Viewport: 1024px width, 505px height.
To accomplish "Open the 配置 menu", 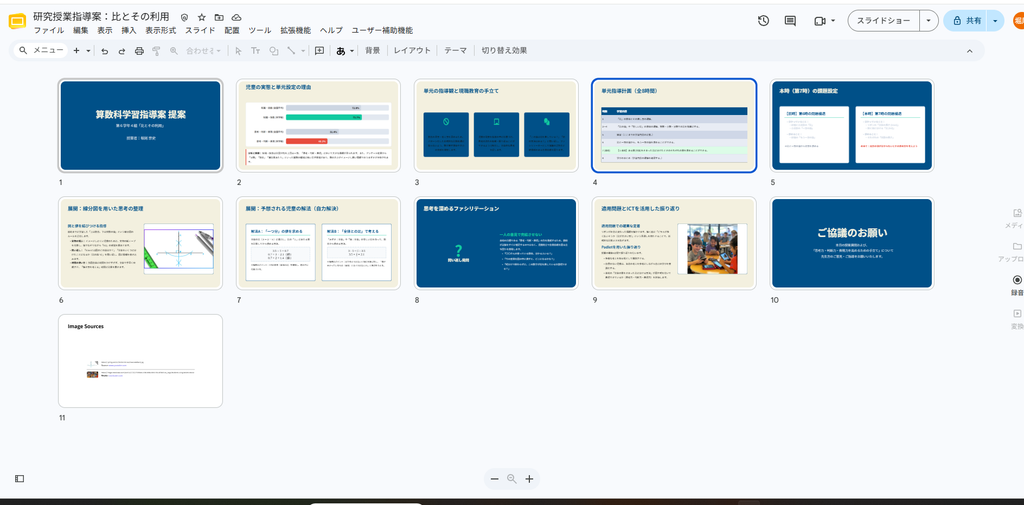I will tap(232, 30).
